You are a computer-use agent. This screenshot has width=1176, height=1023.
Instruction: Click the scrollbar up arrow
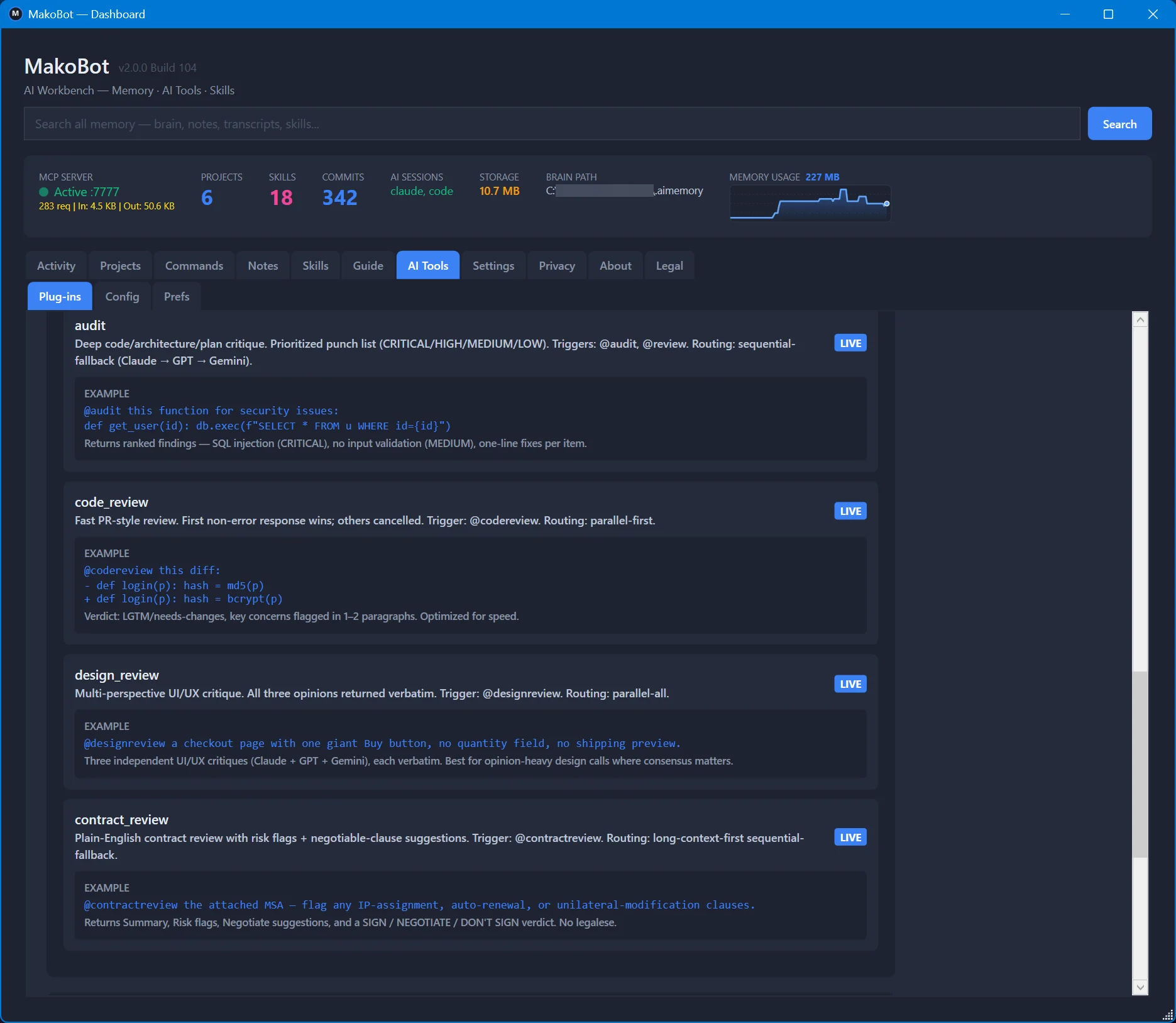click(x=1140, y=320)
